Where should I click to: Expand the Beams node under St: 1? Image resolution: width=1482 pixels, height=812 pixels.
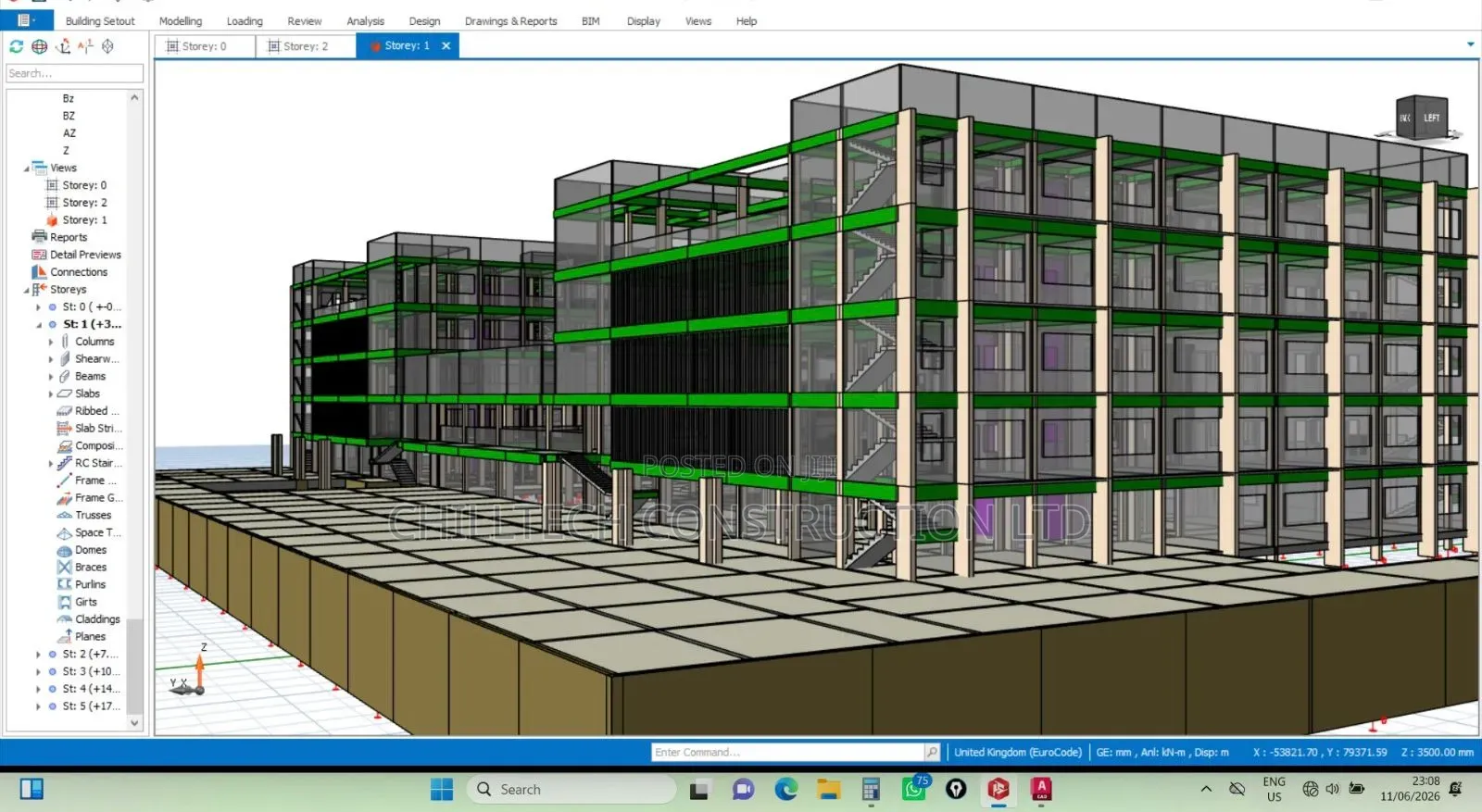tap(51, 377)
